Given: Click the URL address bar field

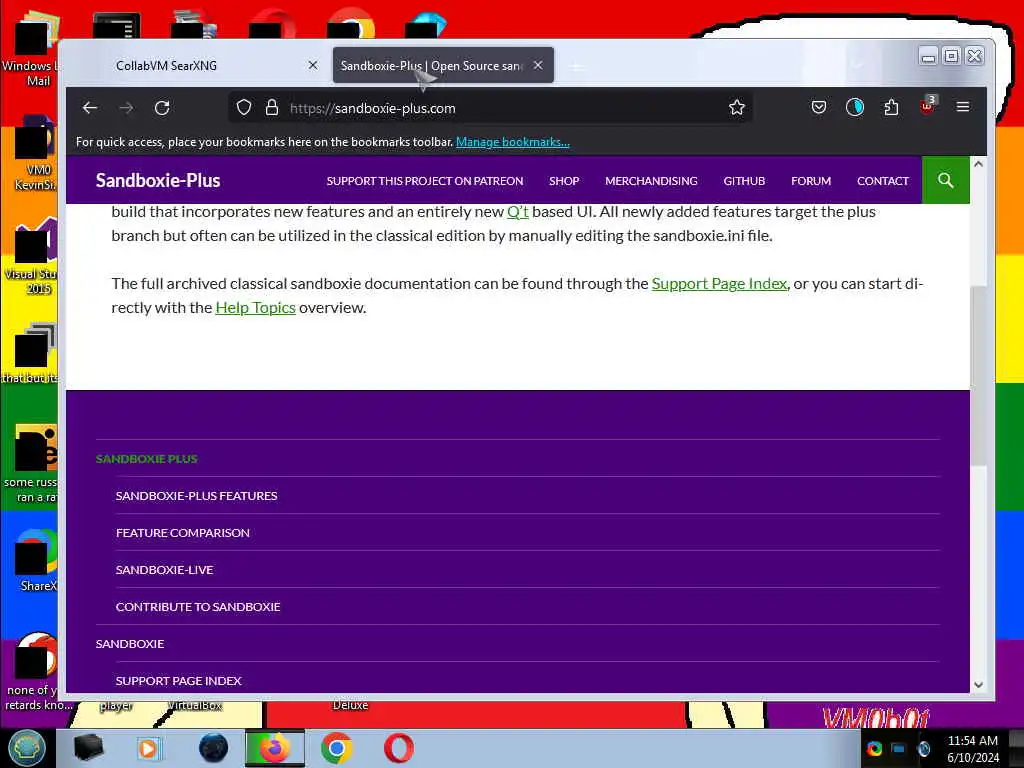Looking at the screenshot, I should pos(490,108).
